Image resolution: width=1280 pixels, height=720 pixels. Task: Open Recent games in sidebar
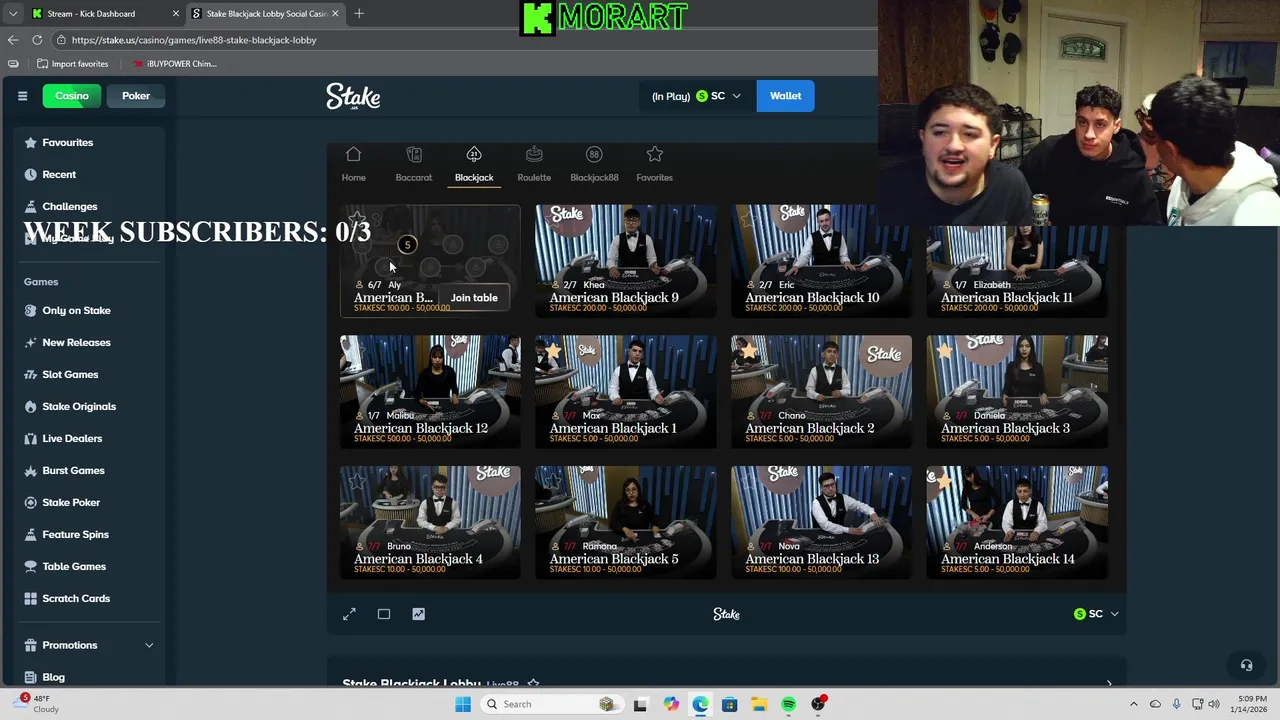pos(59,175)
